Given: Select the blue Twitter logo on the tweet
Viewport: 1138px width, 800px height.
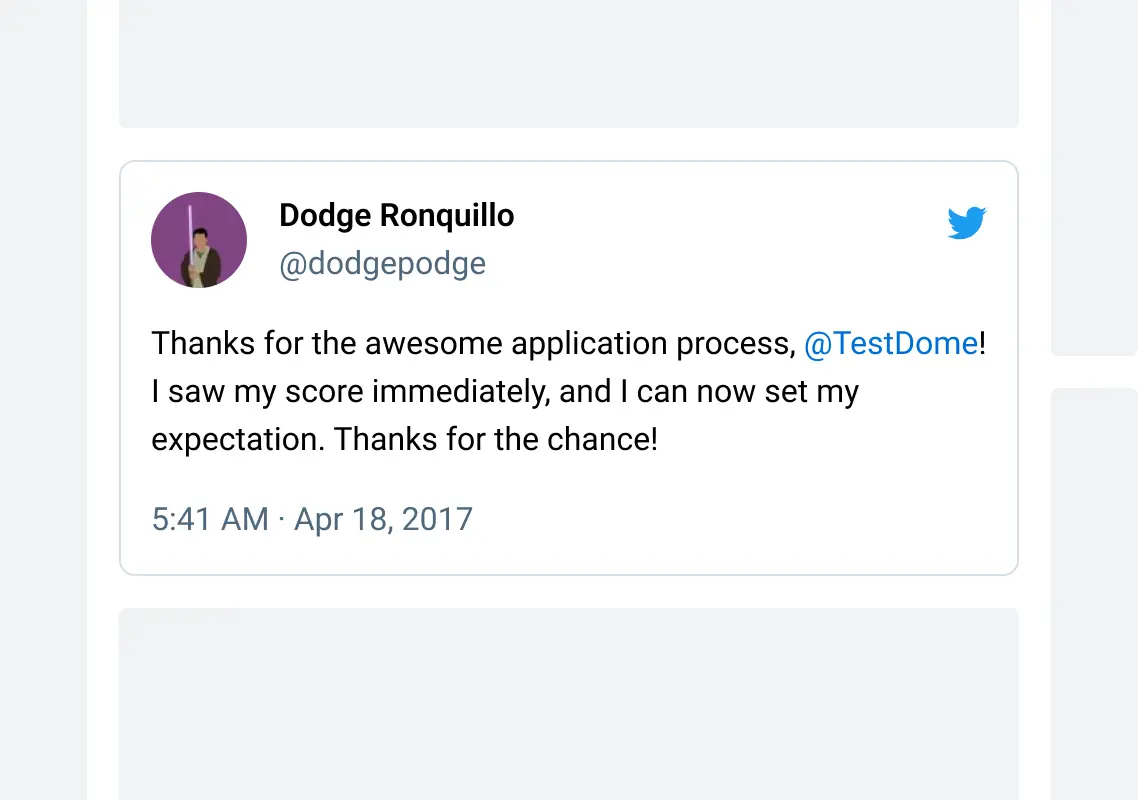Looking at the screenshot, I should (x=966, y=223).
